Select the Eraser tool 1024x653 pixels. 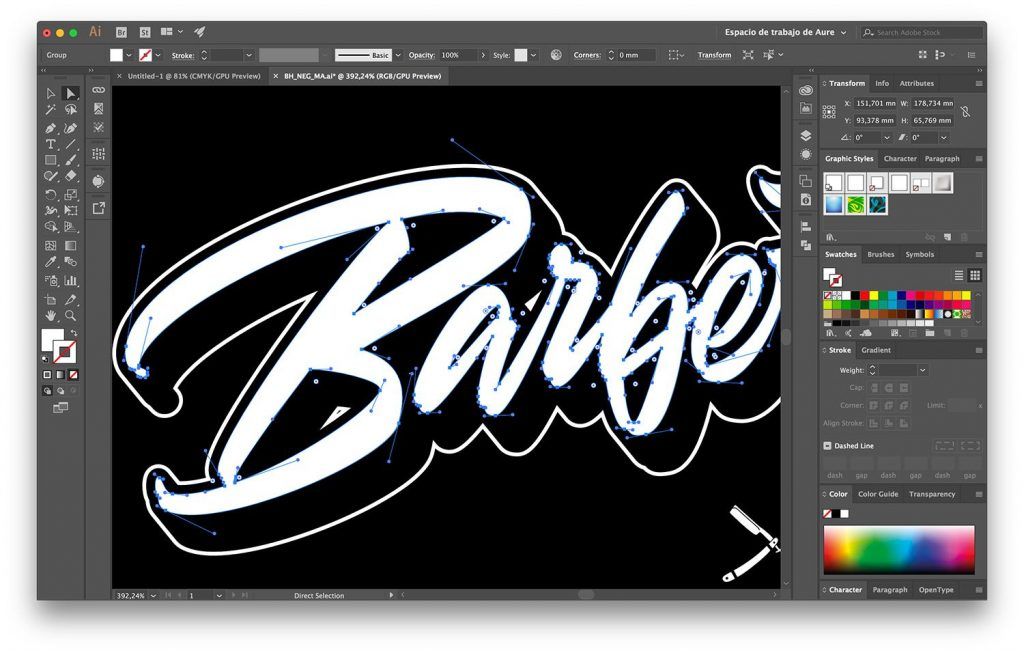click(71, 176)
